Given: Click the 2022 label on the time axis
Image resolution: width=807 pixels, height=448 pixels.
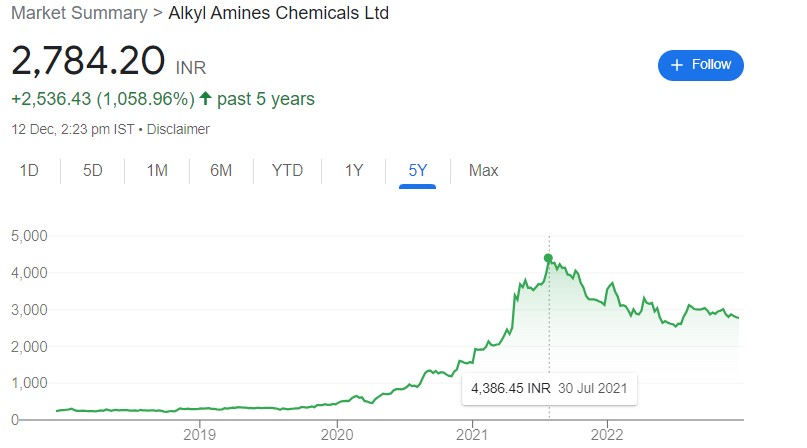Looking at the screenshot, I should pyautogui.click(x=607, y=435).
